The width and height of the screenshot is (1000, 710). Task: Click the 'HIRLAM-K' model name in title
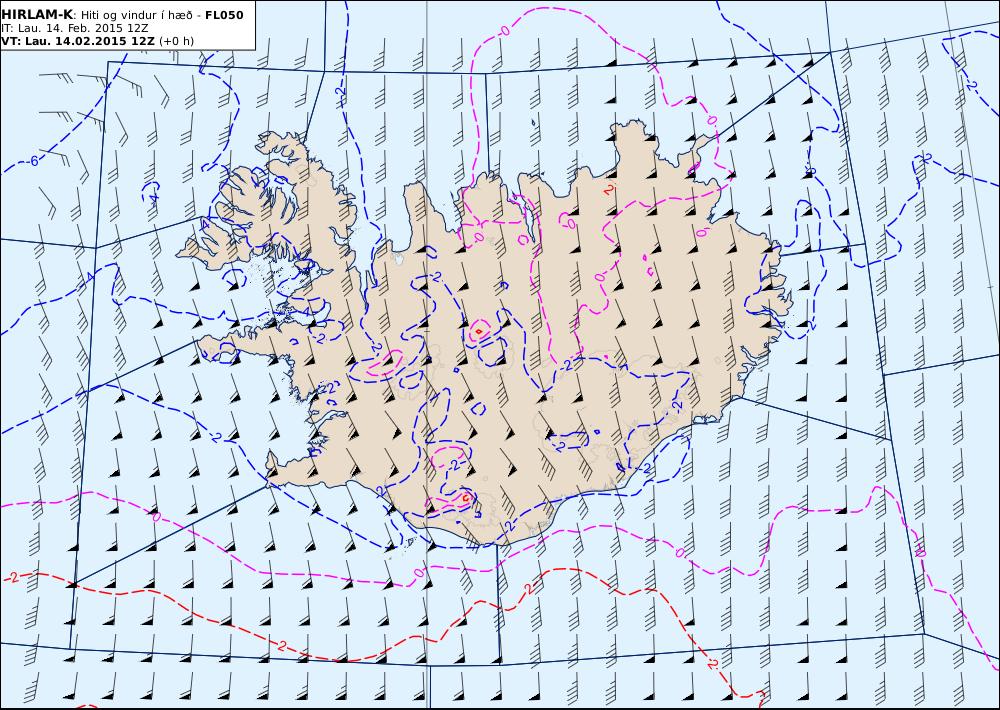[x=38, y=15]
